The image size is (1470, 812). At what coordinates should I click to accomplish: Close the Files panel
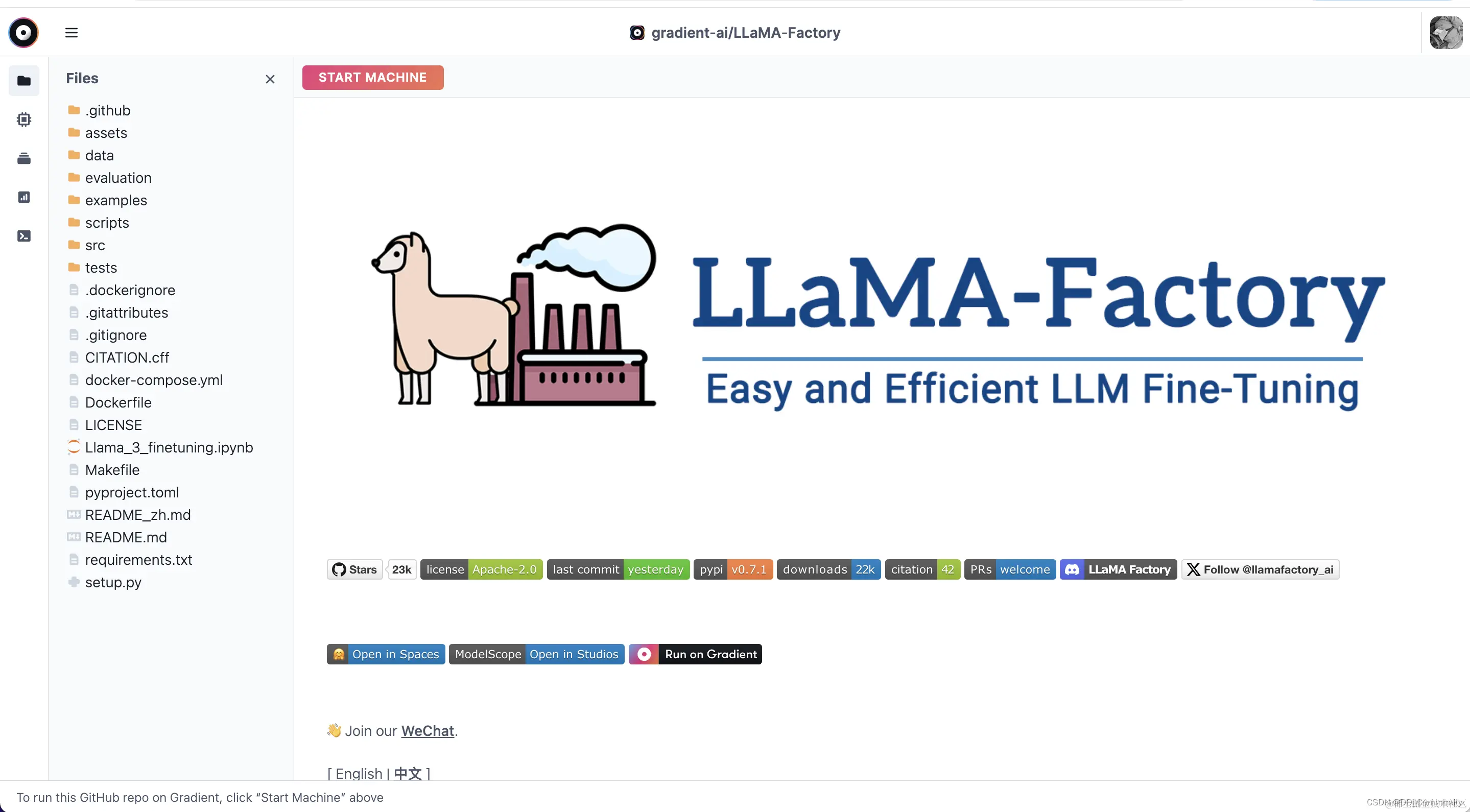[x=270, y=79]
